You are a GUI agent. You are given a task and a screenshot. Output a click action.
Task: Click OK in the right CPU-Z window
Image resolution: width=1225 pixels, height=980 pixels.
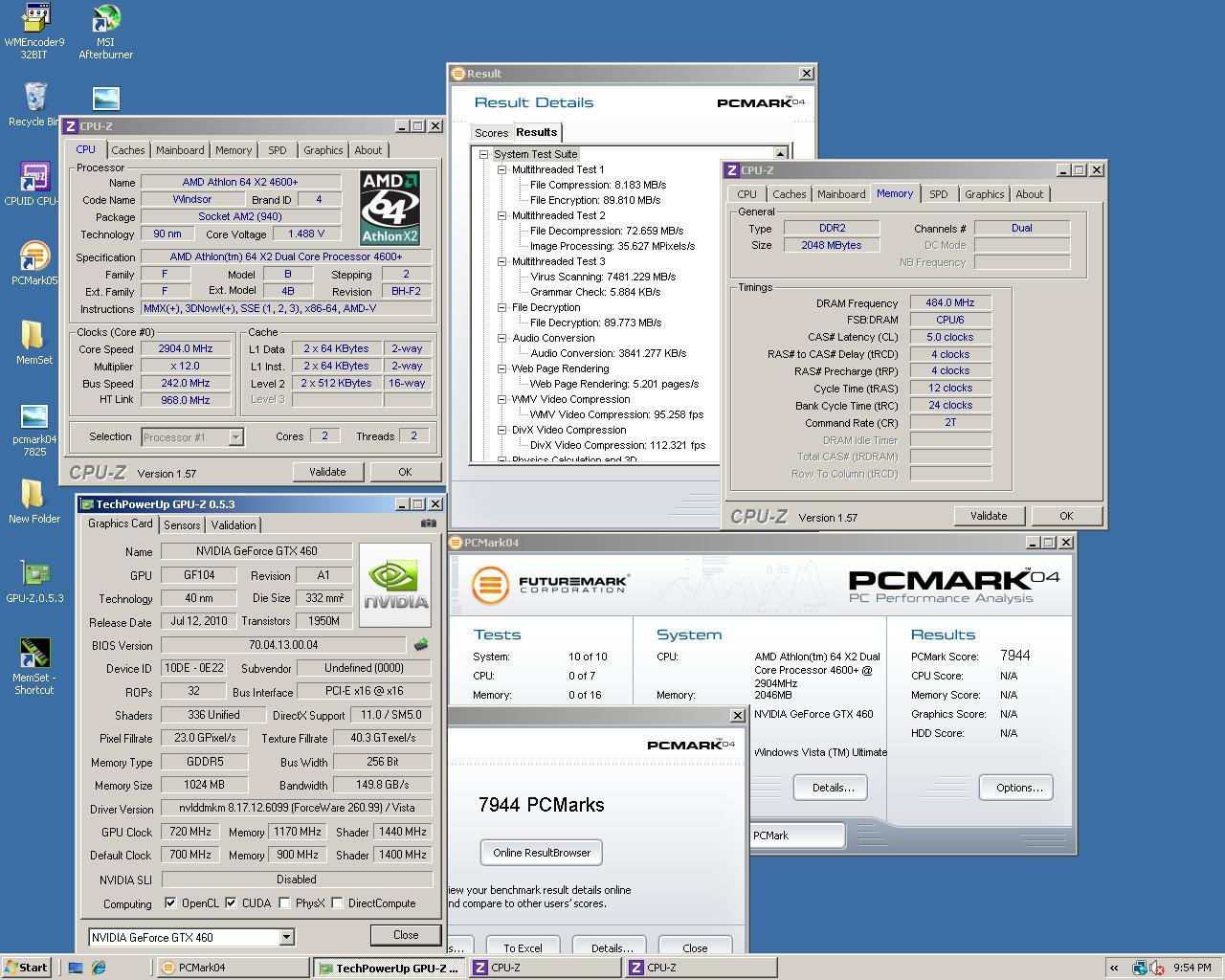(1066, 516)
